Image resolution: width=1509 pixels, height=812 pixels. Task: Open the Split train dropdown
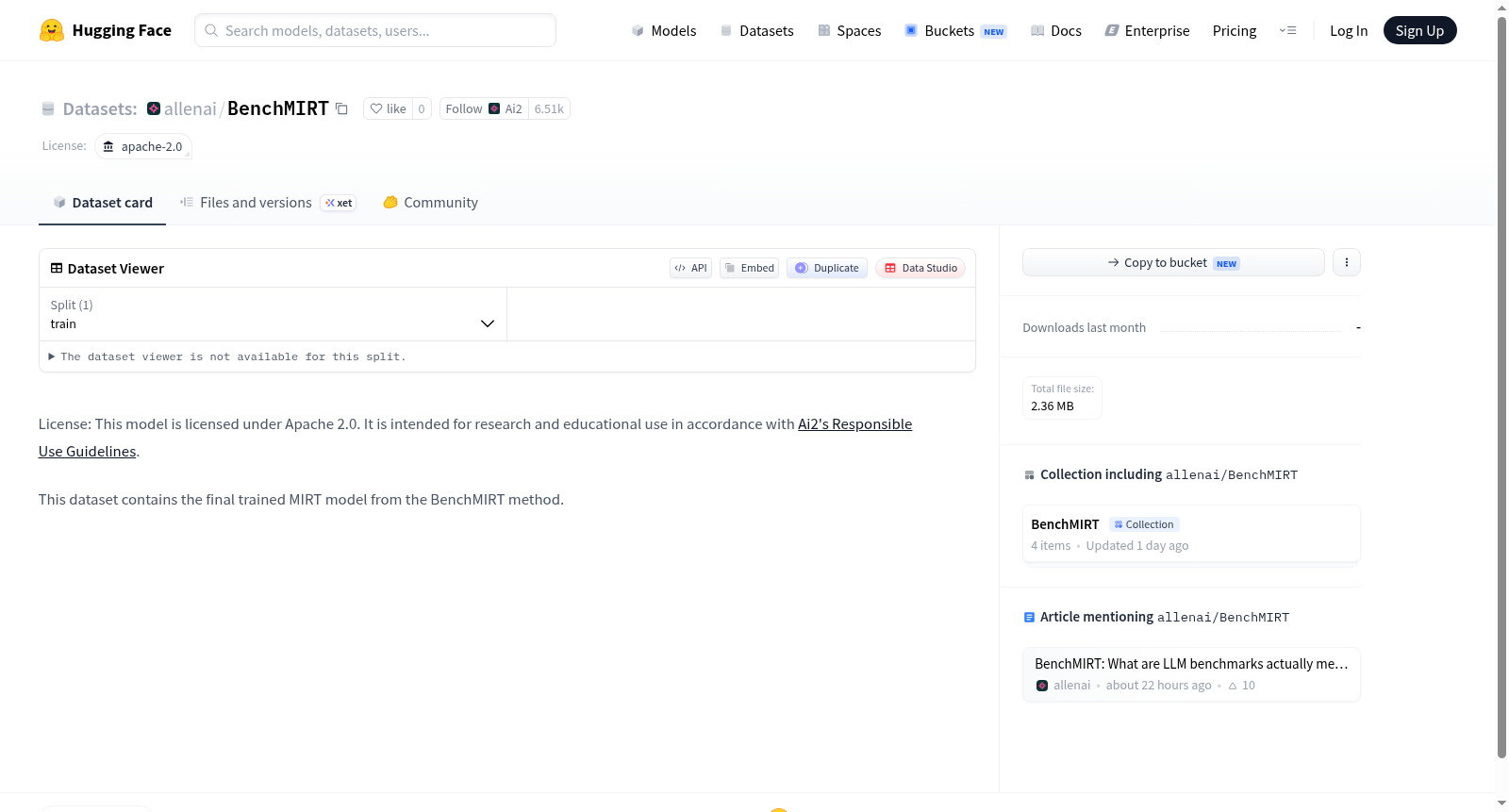273,314
